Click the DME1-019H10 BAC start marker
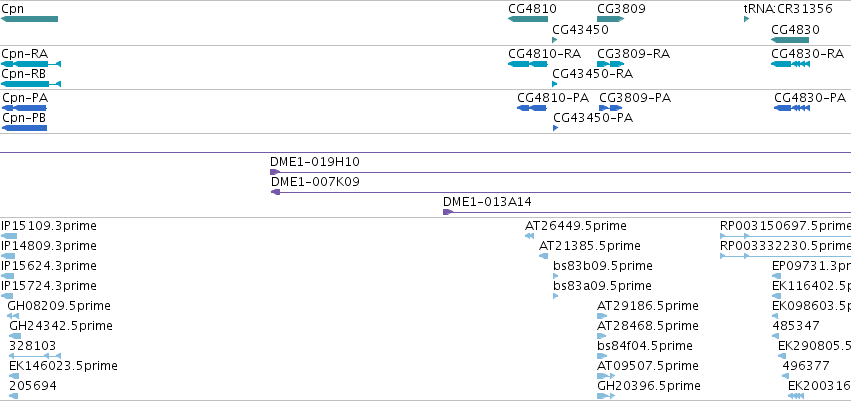851x401 pixels. pyautogui.click(x=275, y=172)
